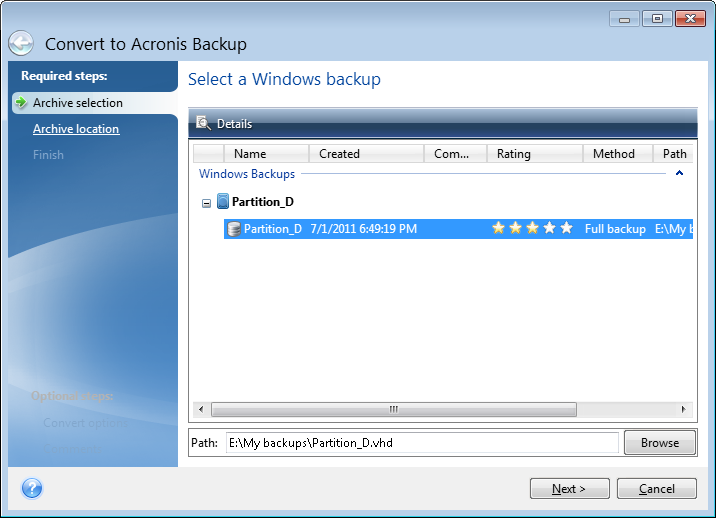Click the five-star rating of Partition_D backup
This screenshot has width=716, height=518.
(x=532, y=228)
